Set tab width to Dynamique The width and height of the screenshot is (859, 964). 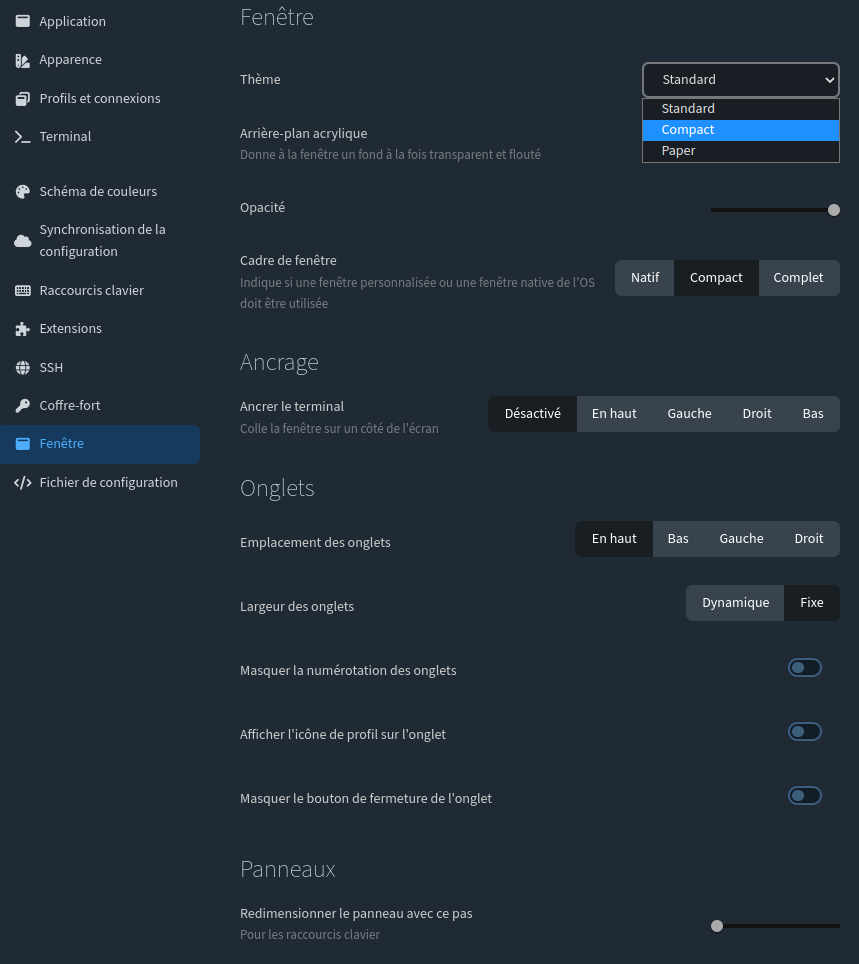[x=735, y=603]
